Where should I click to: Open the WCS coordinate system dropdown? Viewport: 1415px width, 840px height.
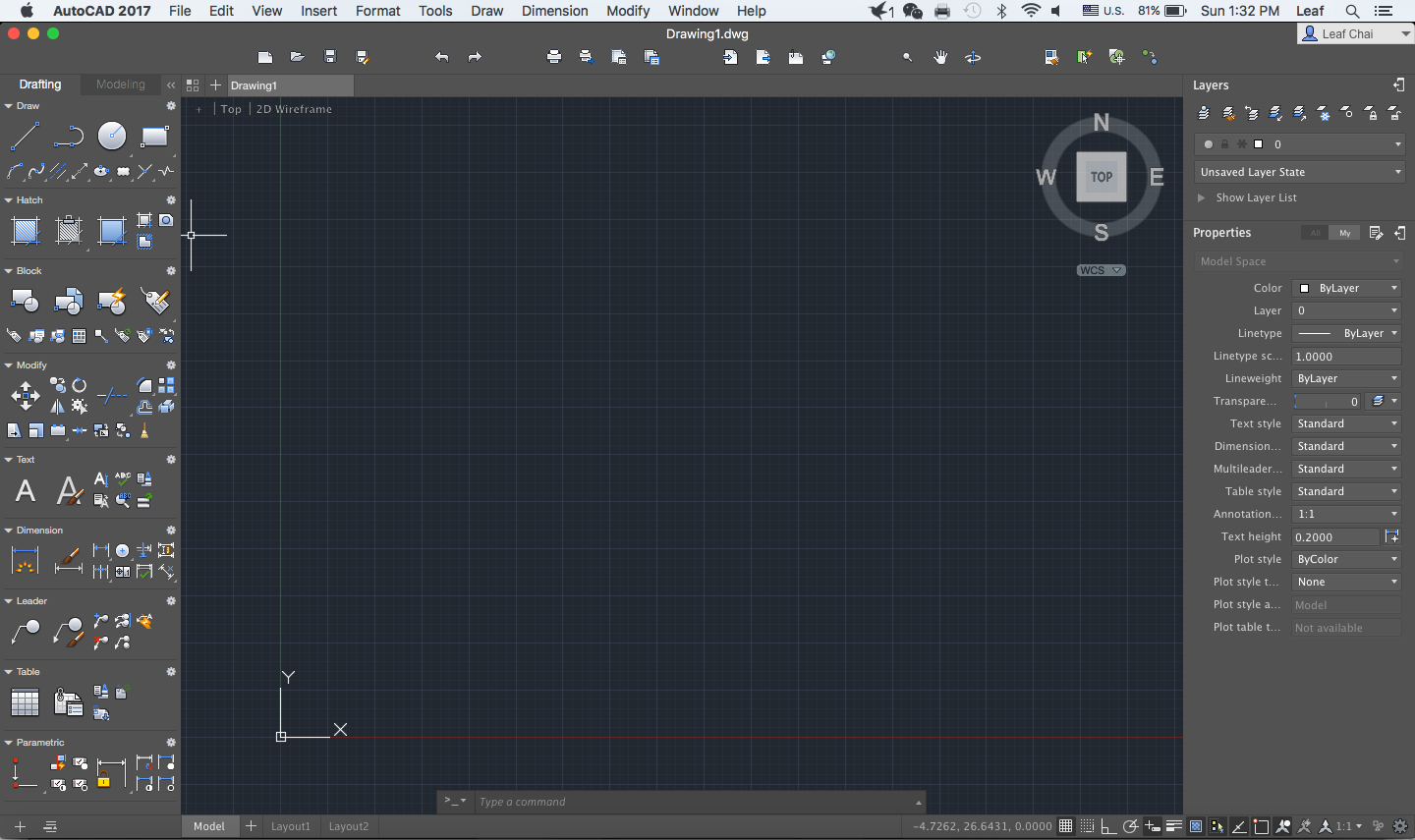(1101, 269)
